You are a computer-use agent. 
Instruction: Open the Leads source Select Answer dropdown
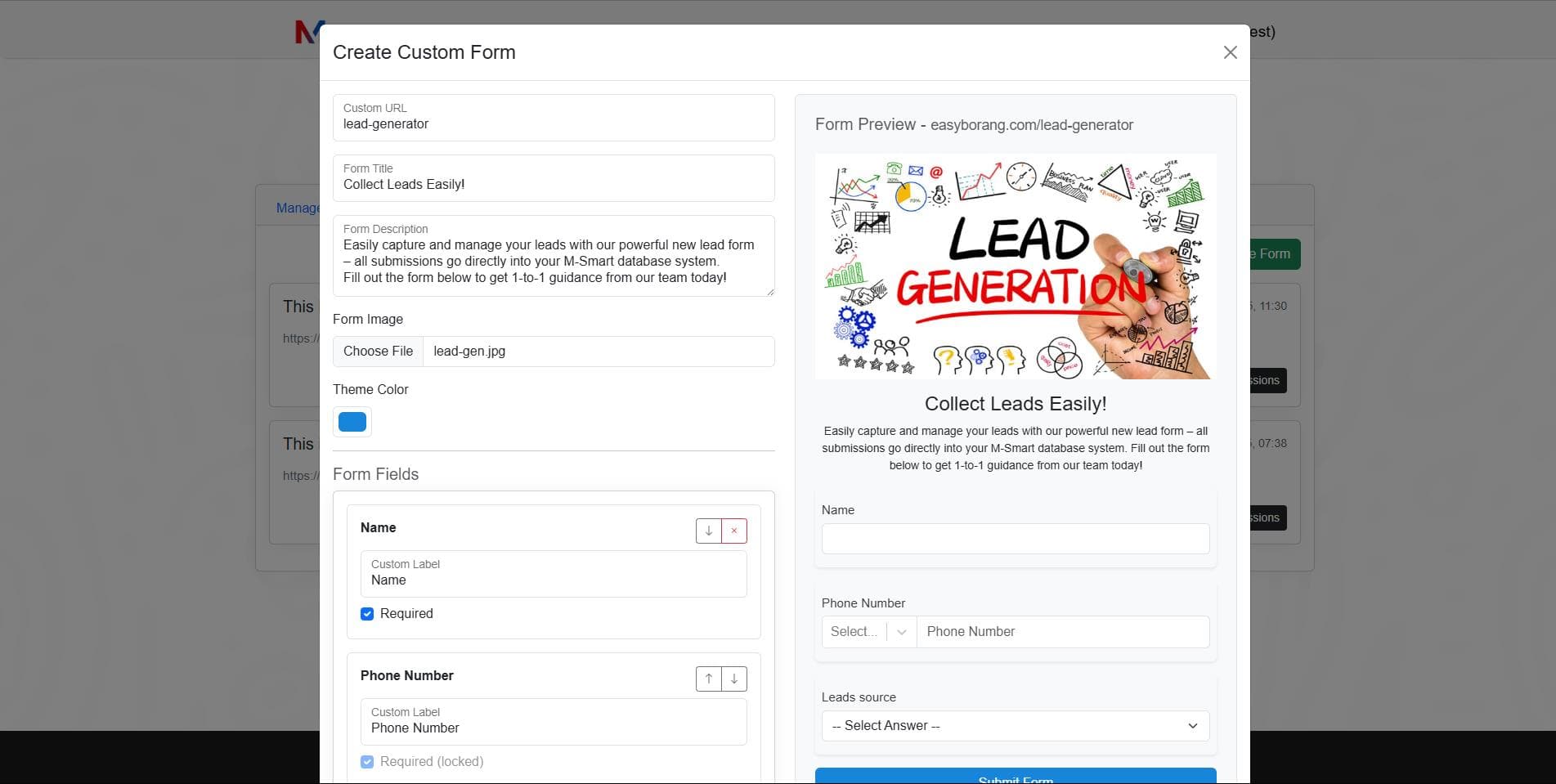(x=1015, y=725)
